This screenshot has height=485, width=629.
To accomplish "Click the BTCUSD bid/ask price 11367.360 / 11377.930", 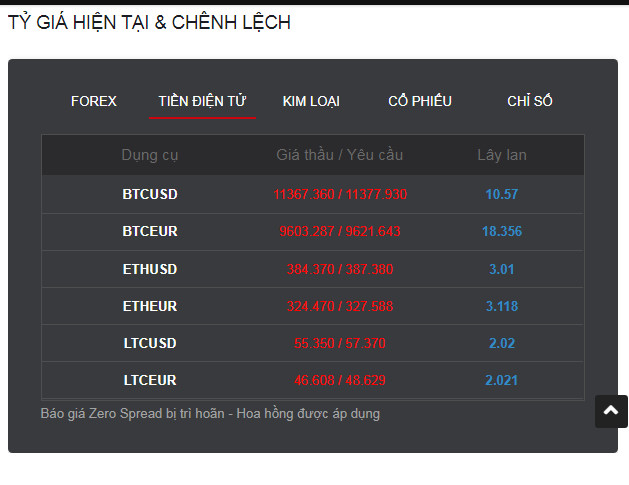I will 340,194.
